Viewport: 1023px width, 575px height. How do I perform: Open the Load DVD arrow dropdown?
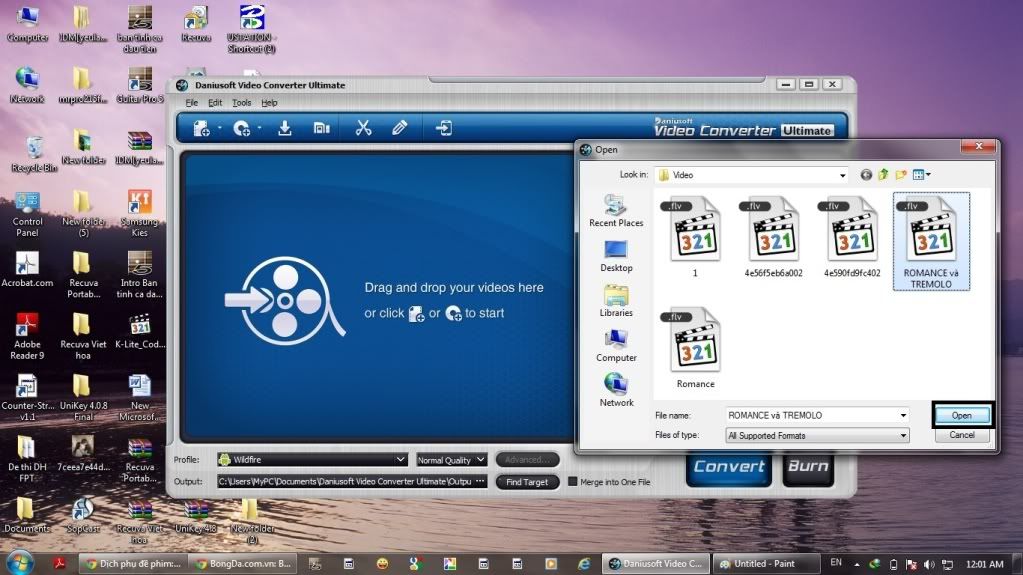click(x=259, y=128)
